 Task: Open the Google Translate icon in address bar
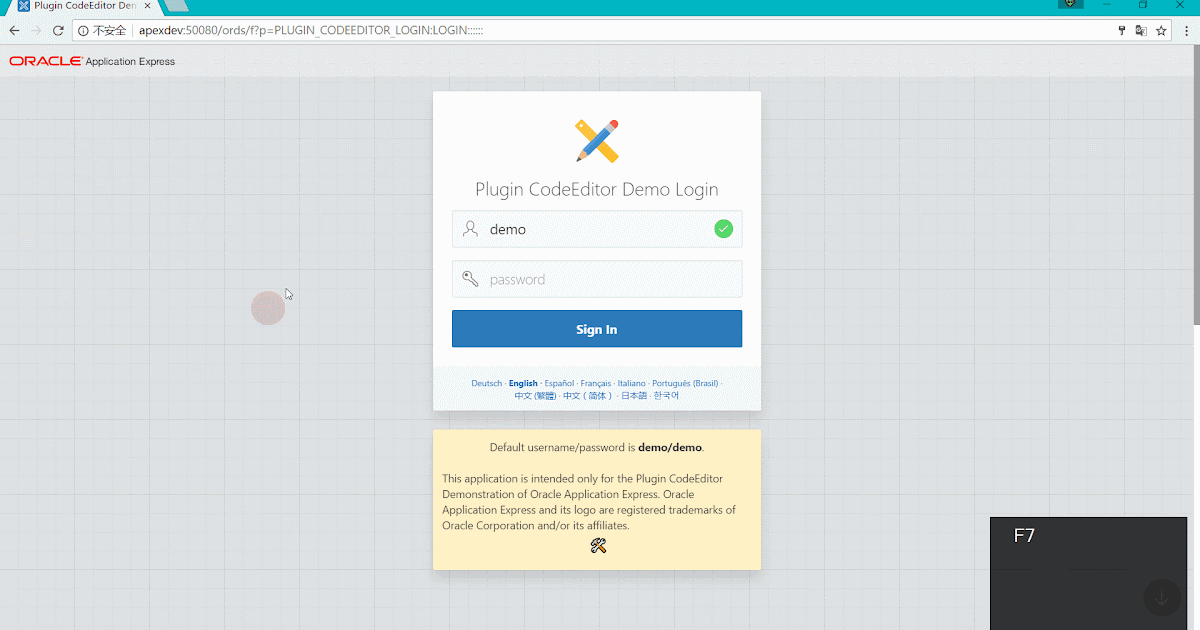1141,30
